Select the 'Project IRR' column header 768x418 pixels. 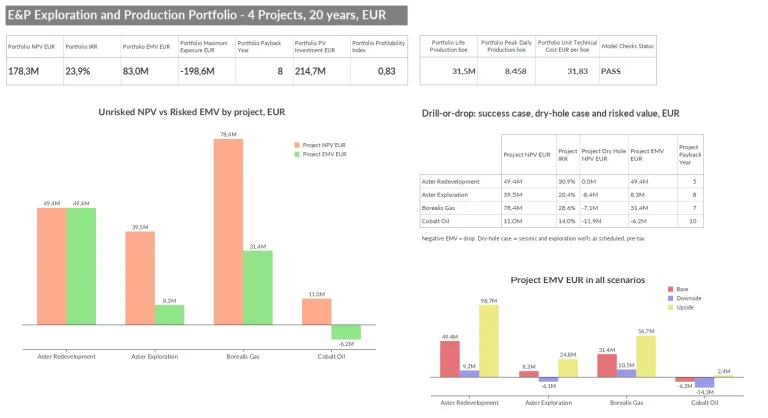click(x=568, y=155)
